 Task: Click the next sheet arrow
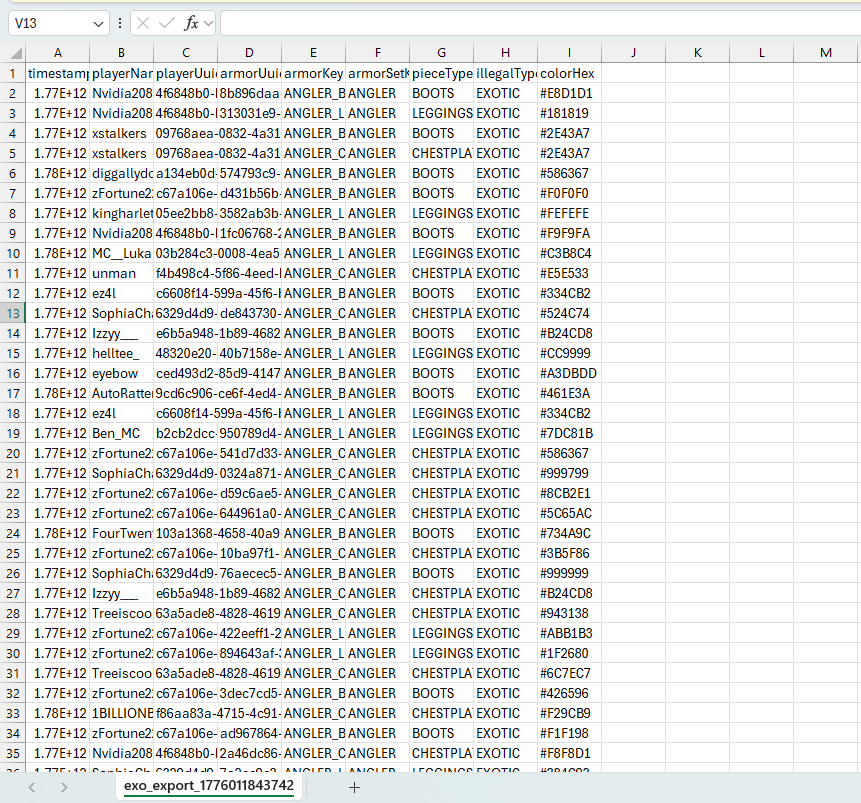64,787
